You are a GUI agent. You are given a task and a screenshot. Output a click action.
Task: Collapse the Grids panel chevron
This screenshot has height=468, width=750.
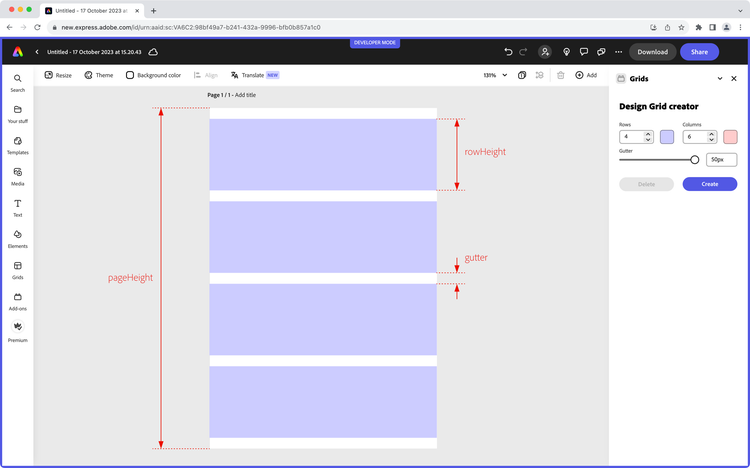(720, 78)
